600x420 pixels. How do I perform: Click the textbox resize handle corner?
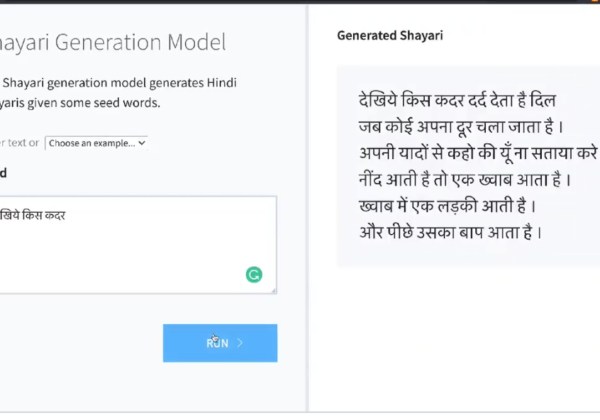[x=274, y=291]
